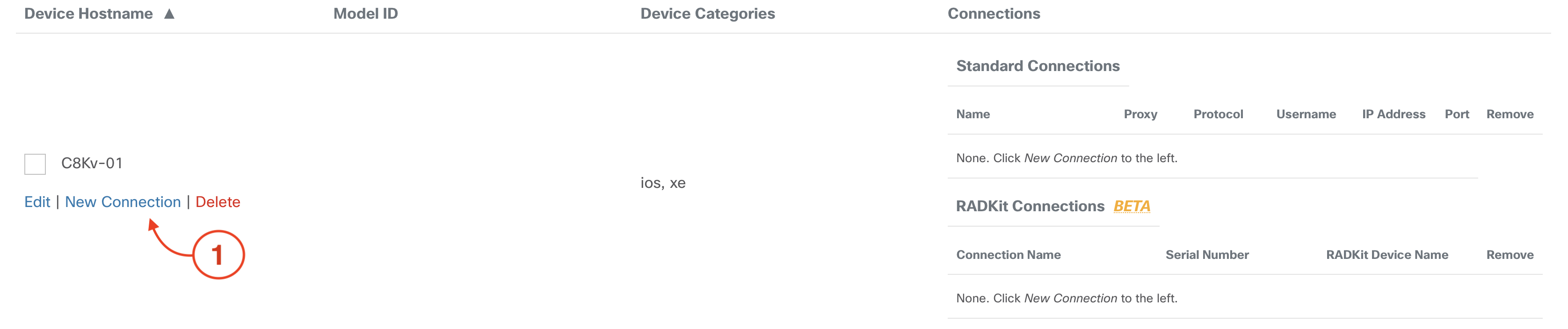Click the C8Kv-01 hostname text
This screenshot has height=329, width=1568.
(x=92, y=163)
